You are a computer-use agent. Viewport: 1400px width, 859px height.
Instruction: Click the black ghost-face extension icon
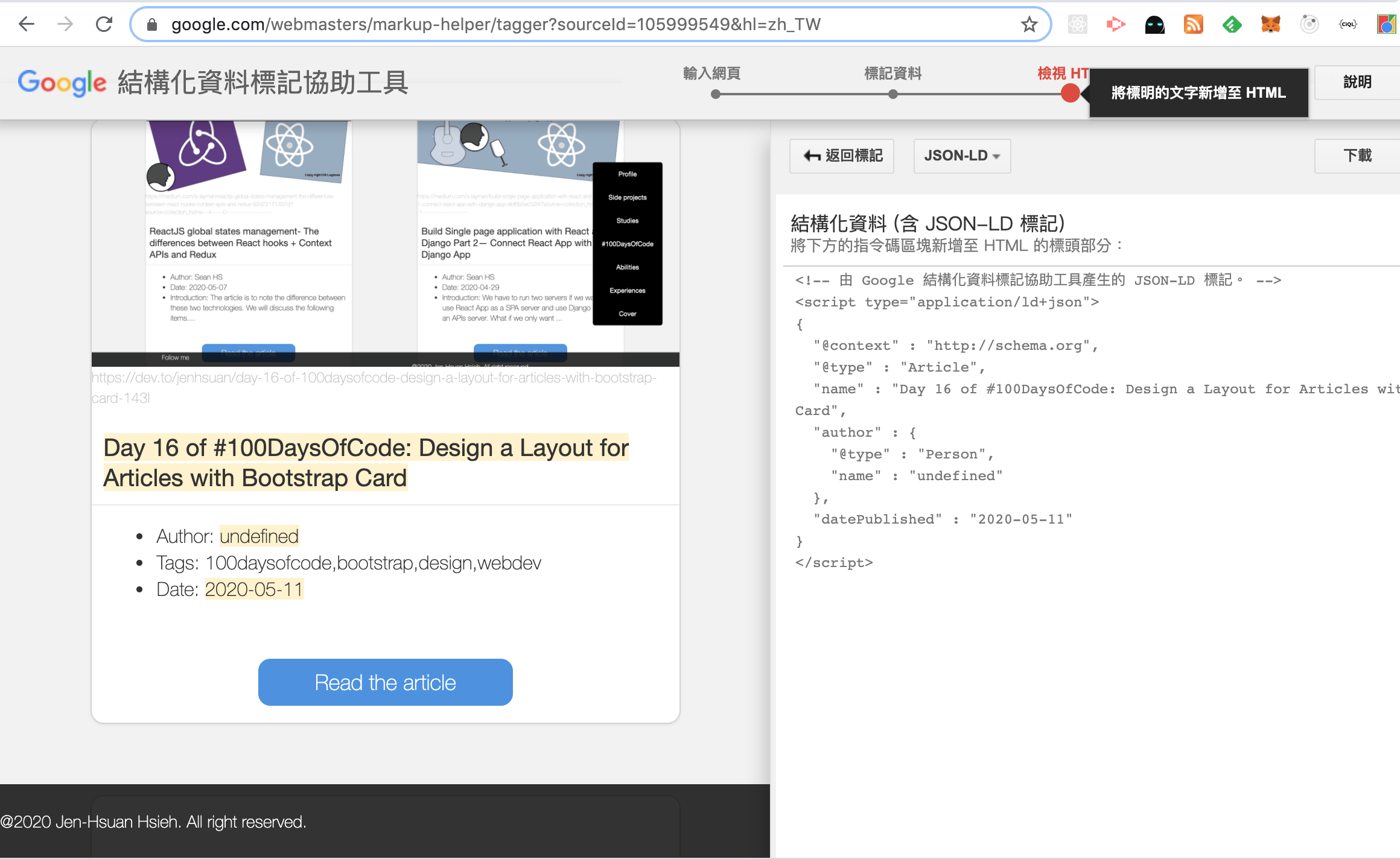(1154, 24)
